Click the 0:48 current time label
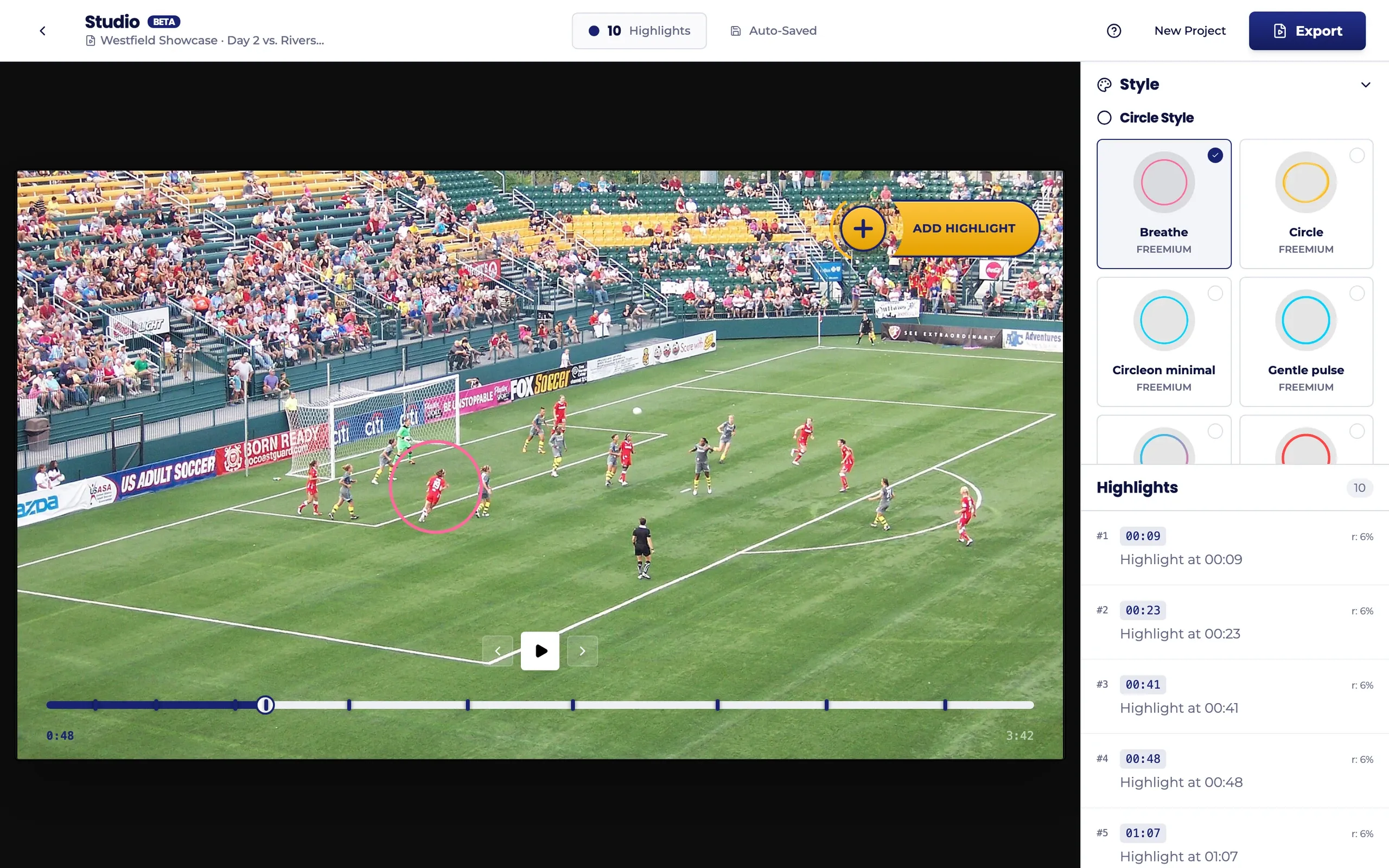Image resolution: width=1389 pixels, height=868 pixels. [x=60, y=736]
